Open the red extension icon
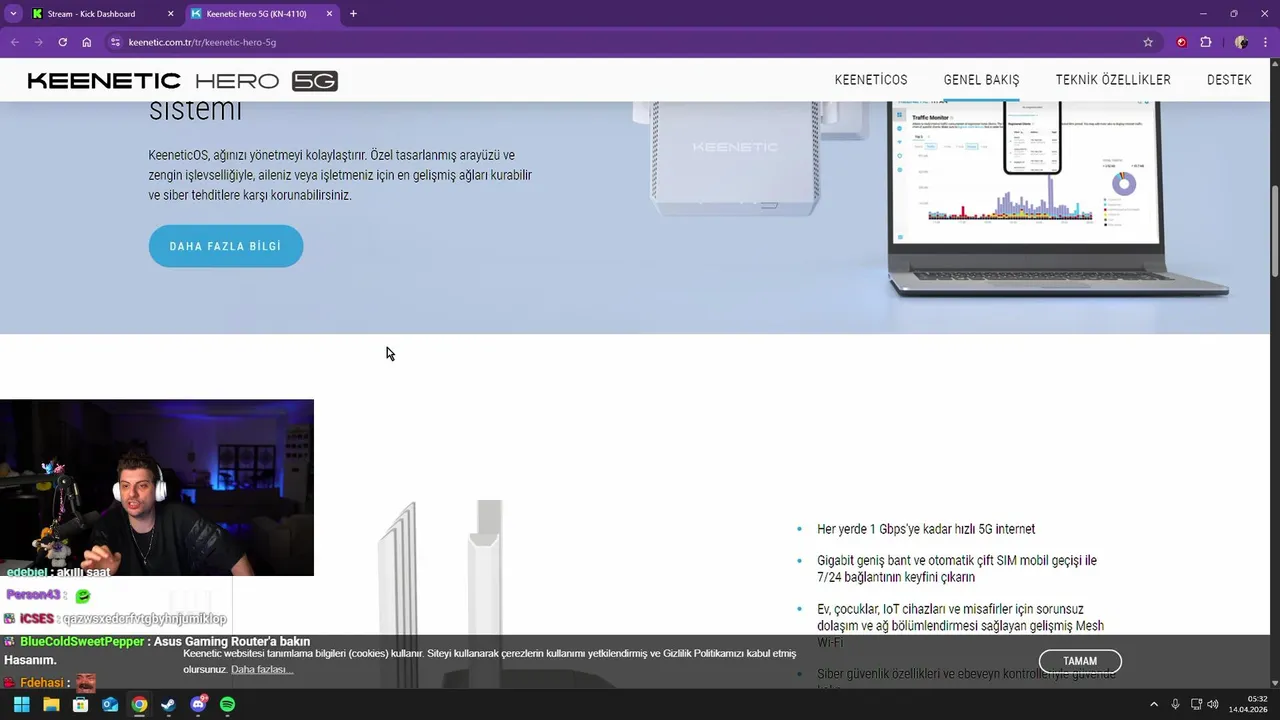Viewport: 1280px width, 720px height. point(1181,42)
